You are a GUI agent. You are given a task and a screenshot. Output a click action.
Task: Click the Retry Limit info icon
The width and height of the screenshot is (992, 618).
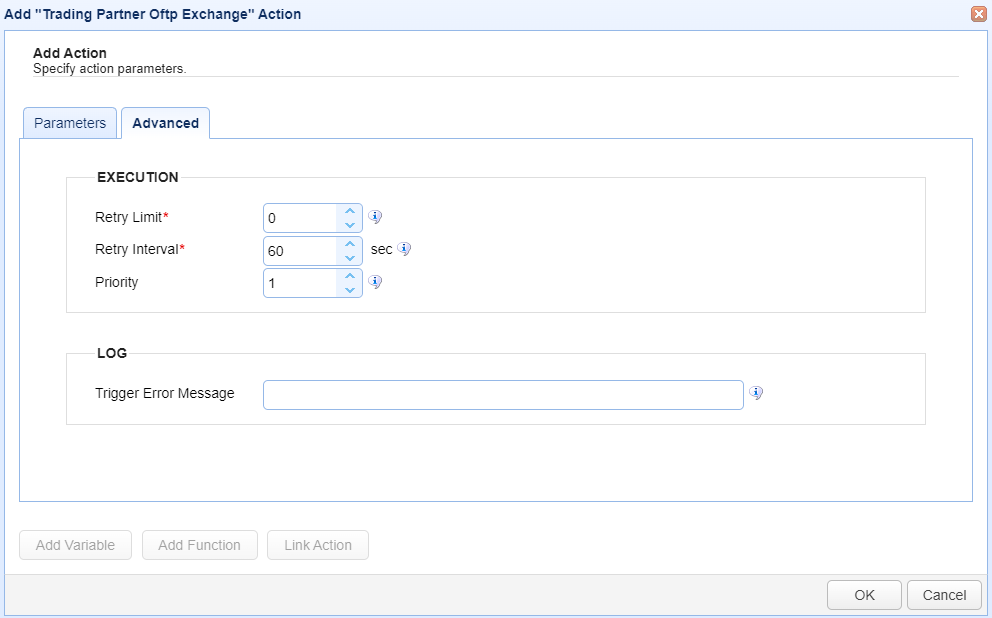(x=376, y=217)
